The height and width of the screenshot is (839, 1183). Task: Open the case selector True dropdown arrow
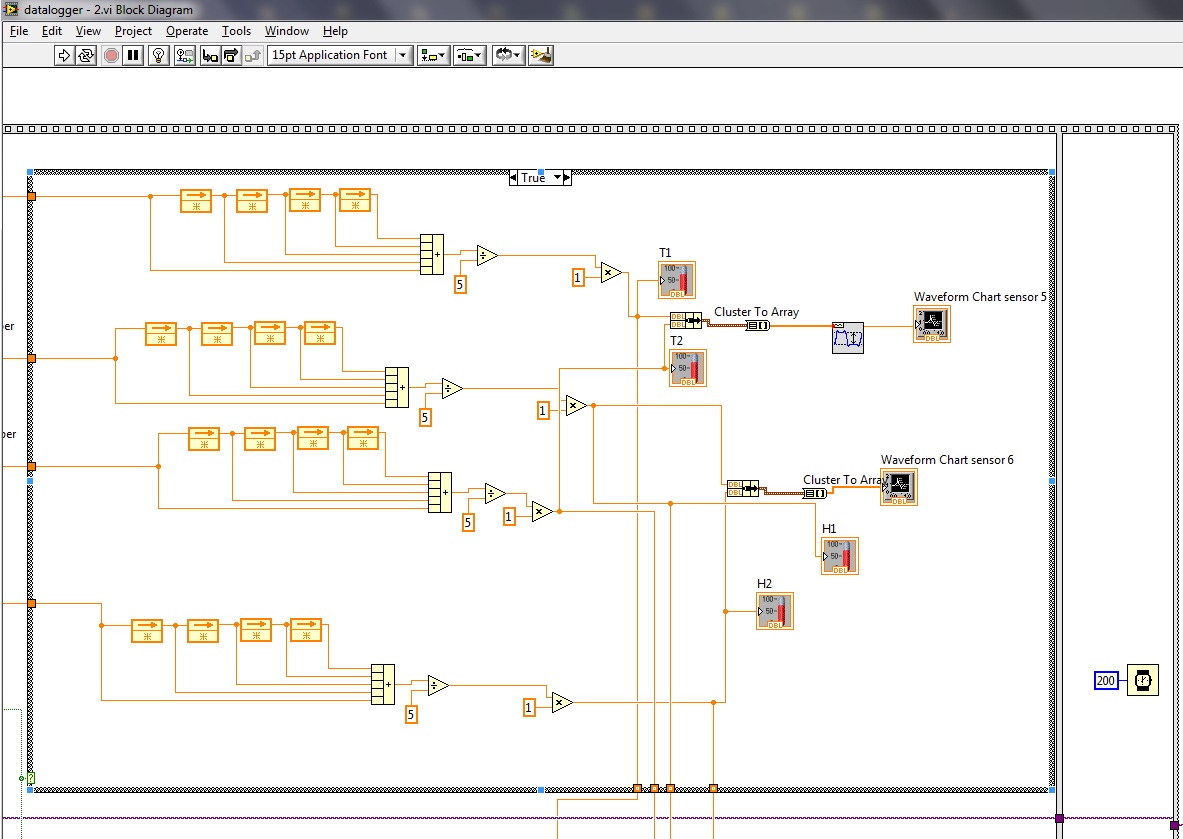[558, 178]
